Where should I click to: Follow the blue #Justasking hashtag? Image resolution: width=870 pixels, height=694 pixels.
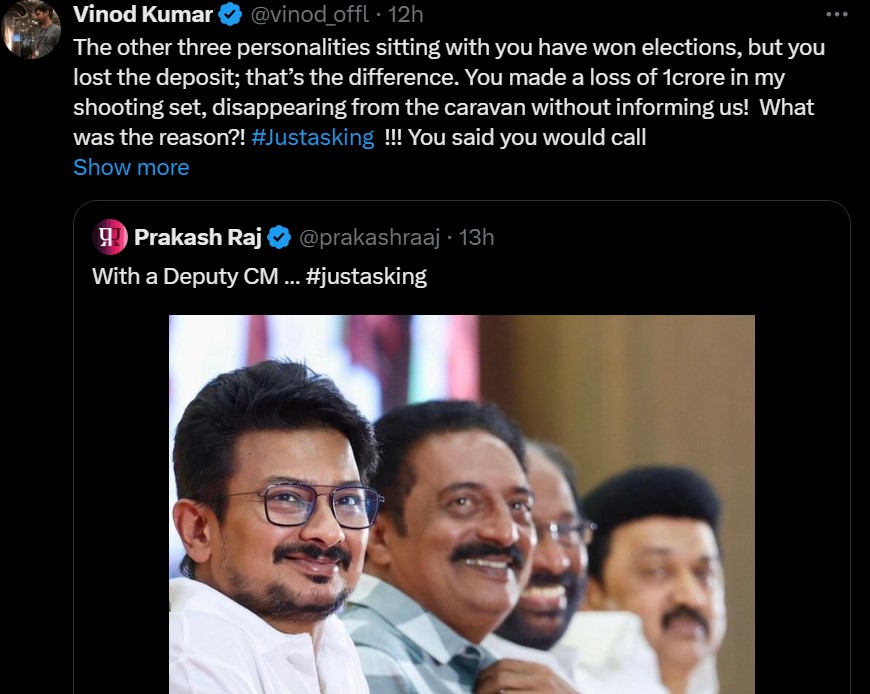313,137
